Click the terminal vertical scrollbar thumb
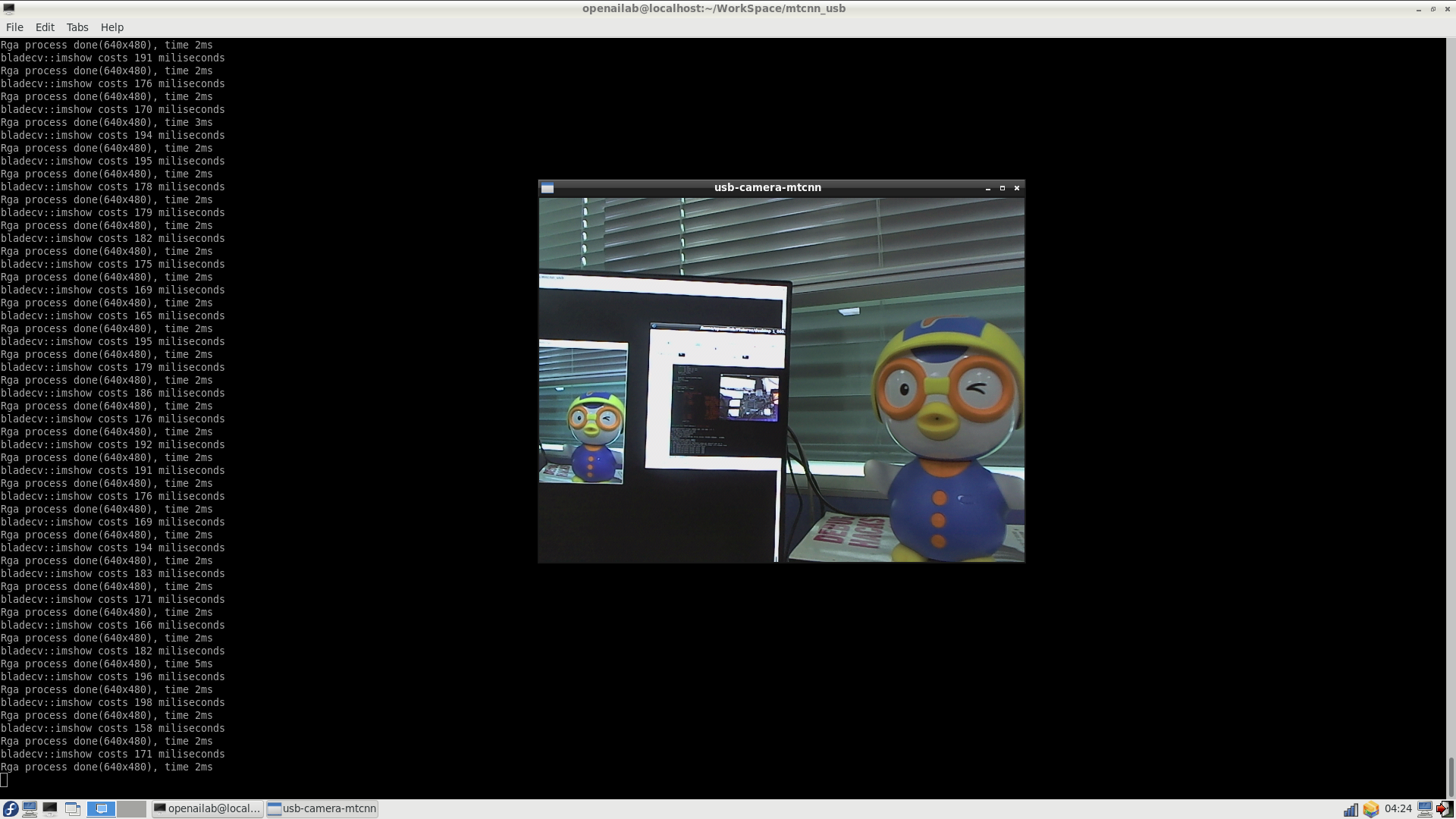The width and height of the screenshot is (1456, 819). click(x=1451, y=777)
